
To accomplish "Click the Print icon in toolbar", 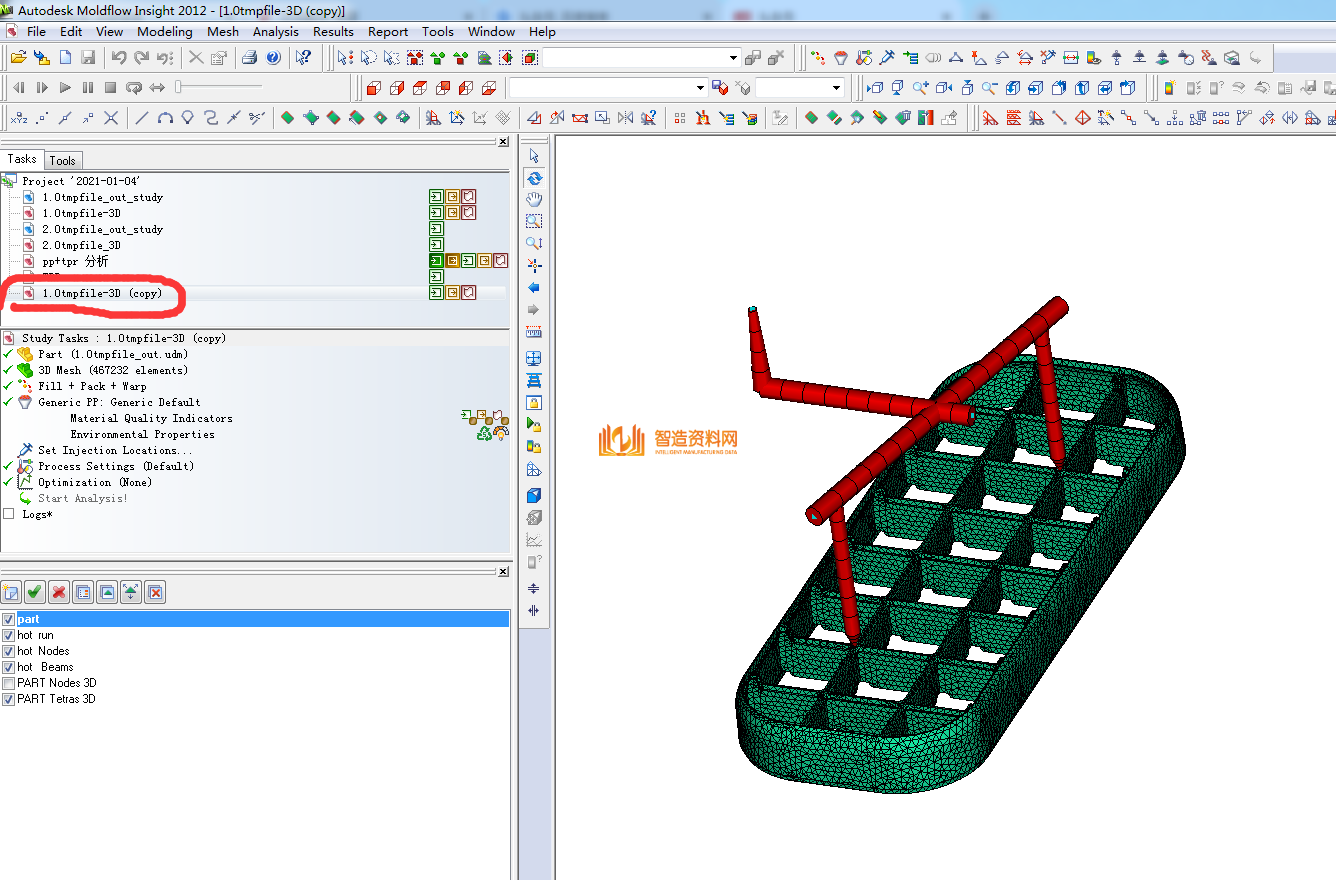I will [250, 58].
